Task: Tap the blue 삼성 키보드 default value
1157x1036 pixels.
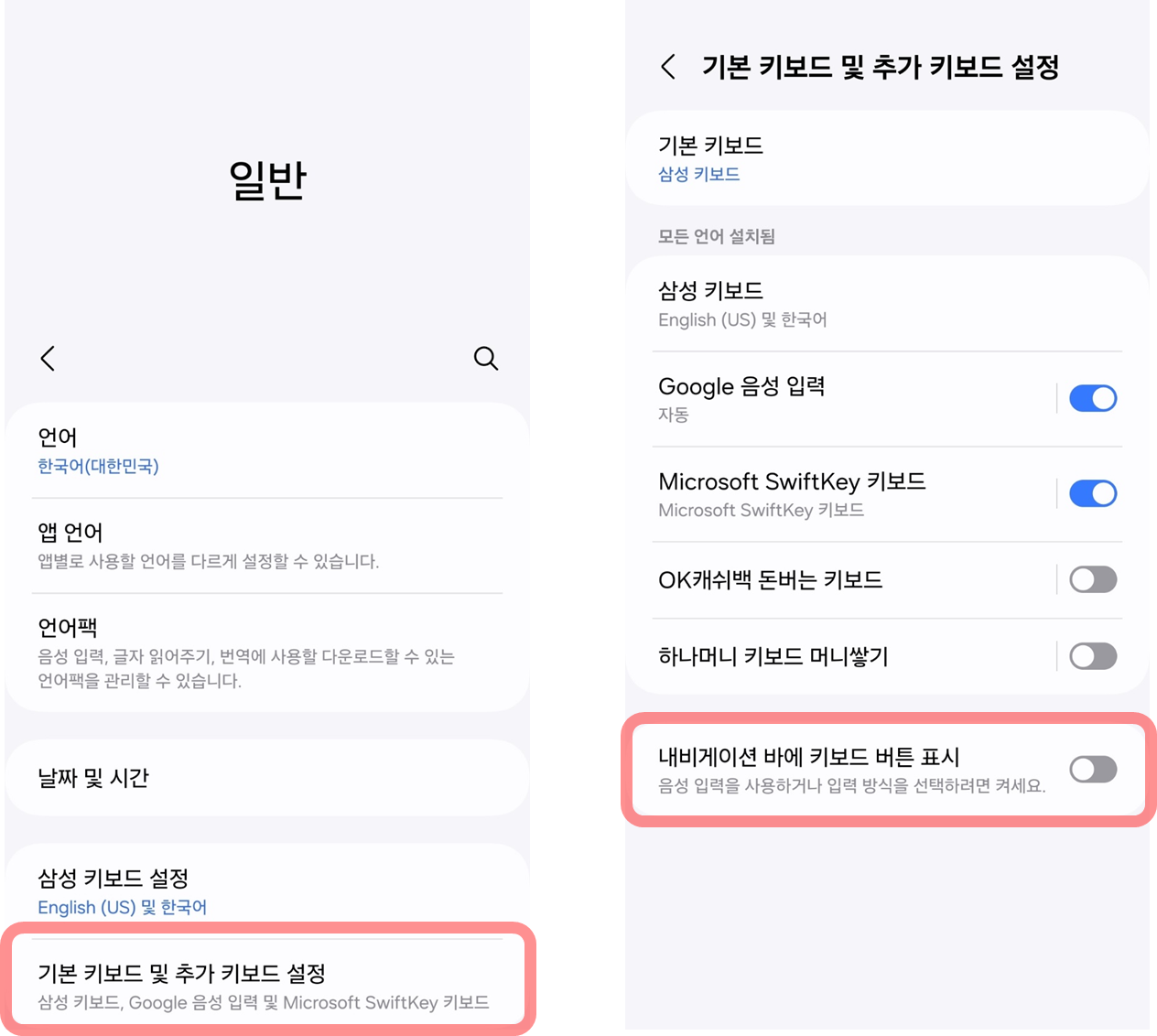Action: (698, 174)
